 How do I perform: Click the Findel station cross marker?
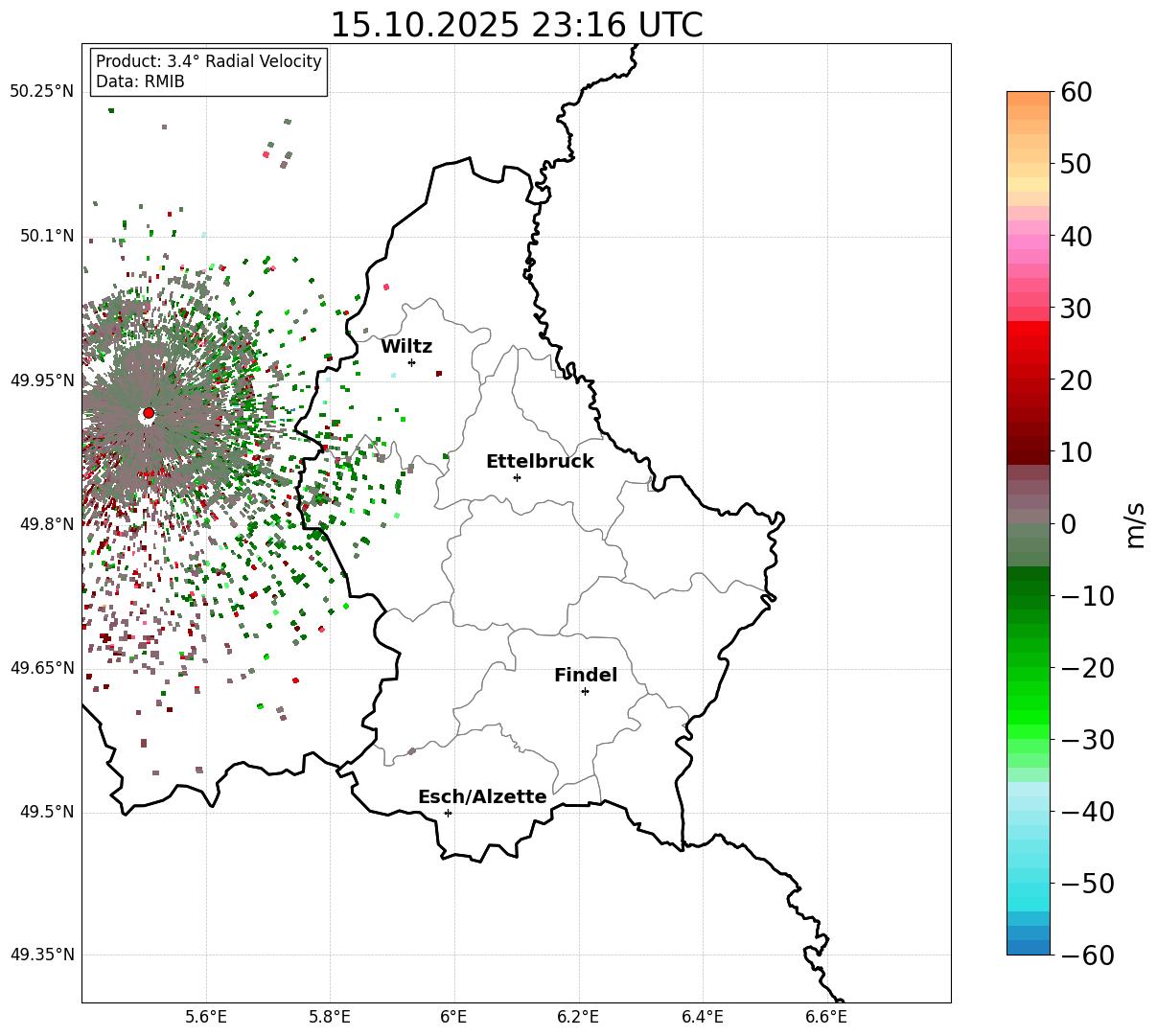(585, 691)
